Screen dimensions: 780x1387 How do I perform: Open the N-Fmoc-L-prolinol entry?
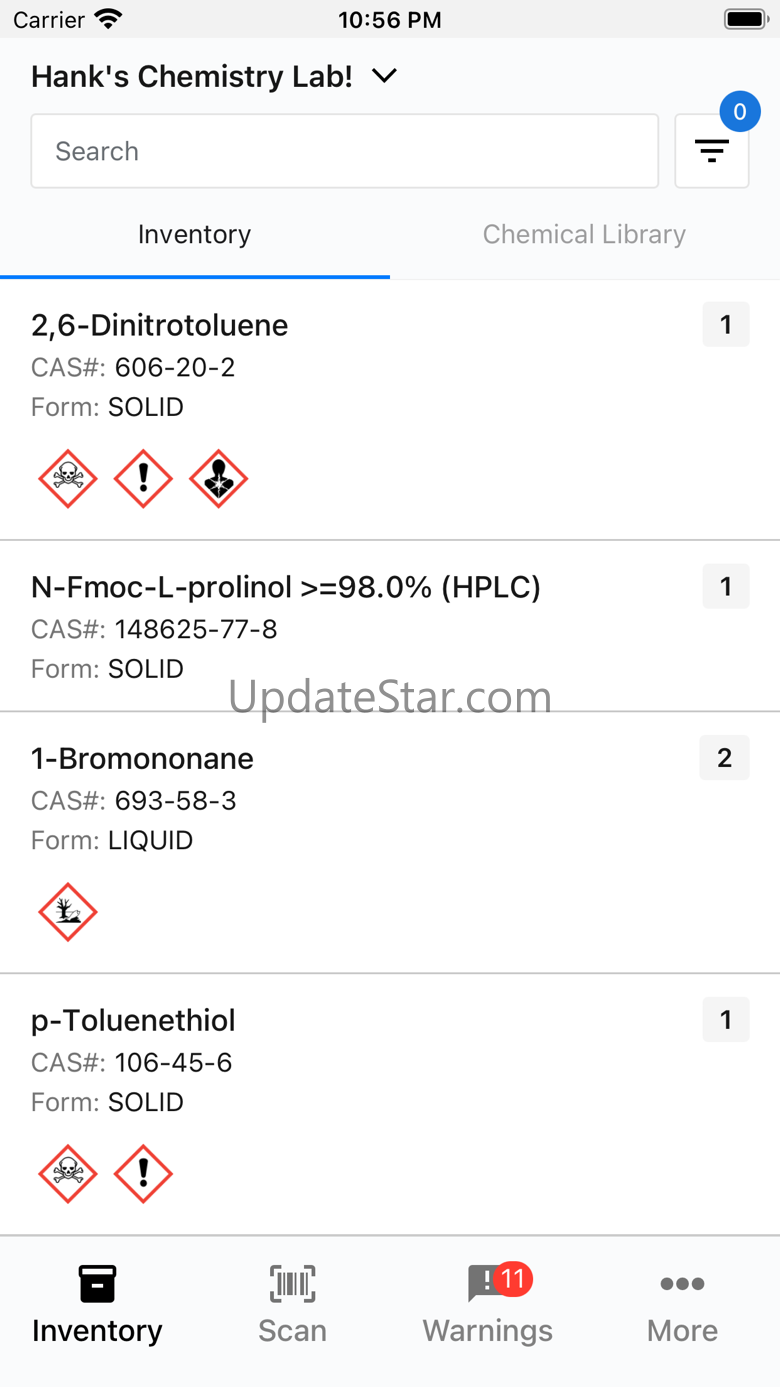(x=286, y=588)
